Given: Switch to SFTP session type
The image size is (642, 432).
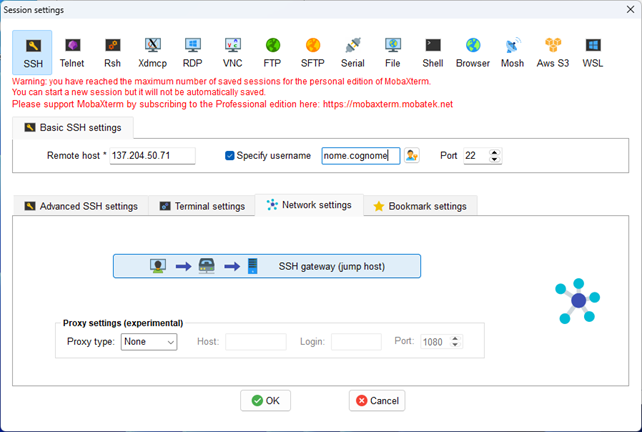Looking at the screenshot, I should tap(312, 52).
